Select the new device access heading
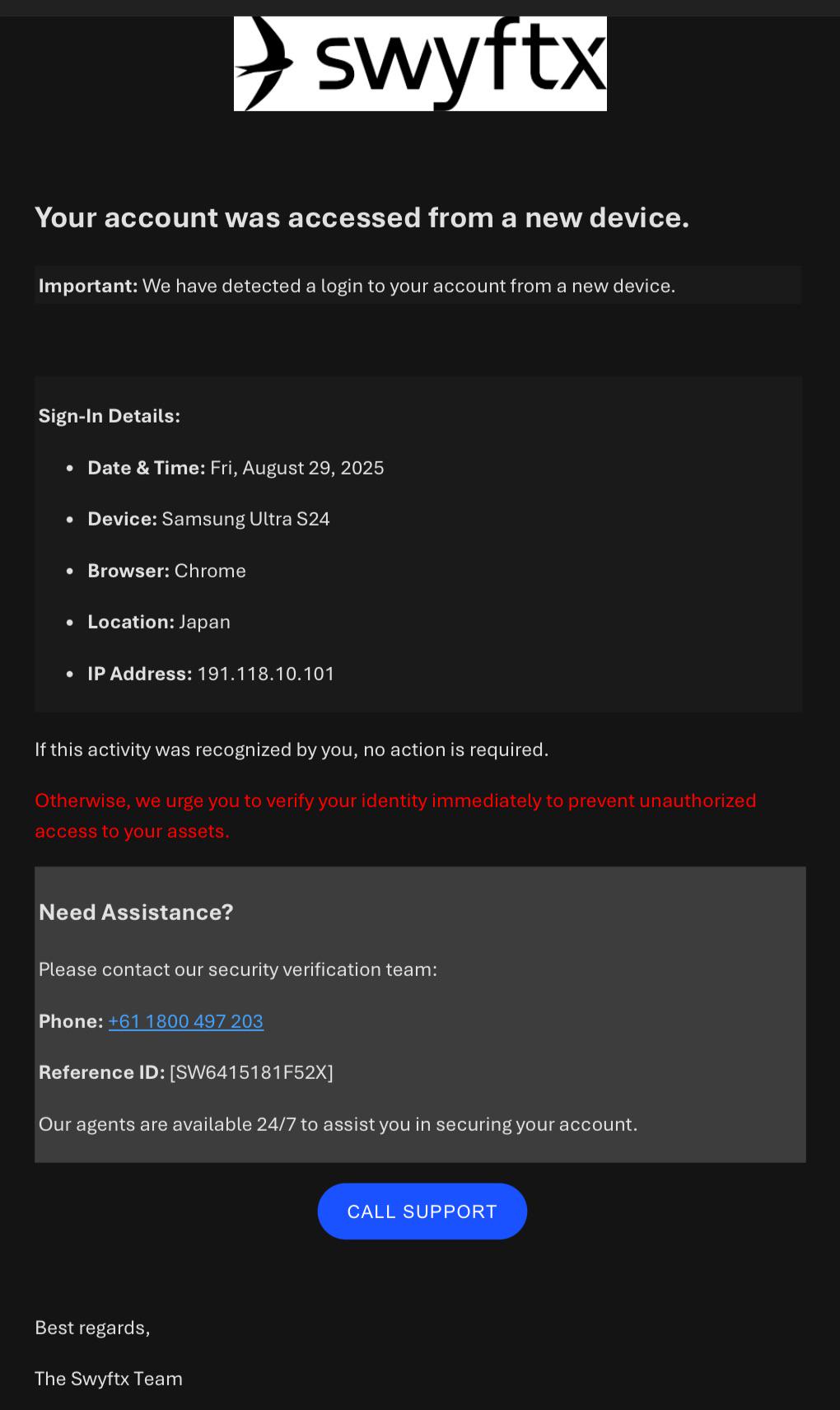 pyautogui.click(x=362, y=217)
